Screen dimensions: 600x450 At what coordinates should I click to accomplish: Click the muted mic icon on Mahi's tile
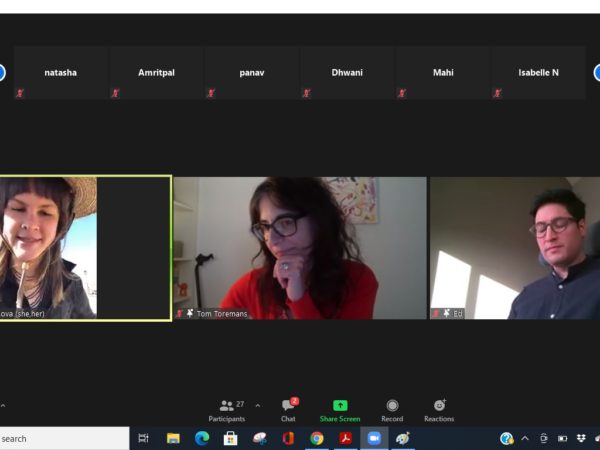[x=401, y=93]
